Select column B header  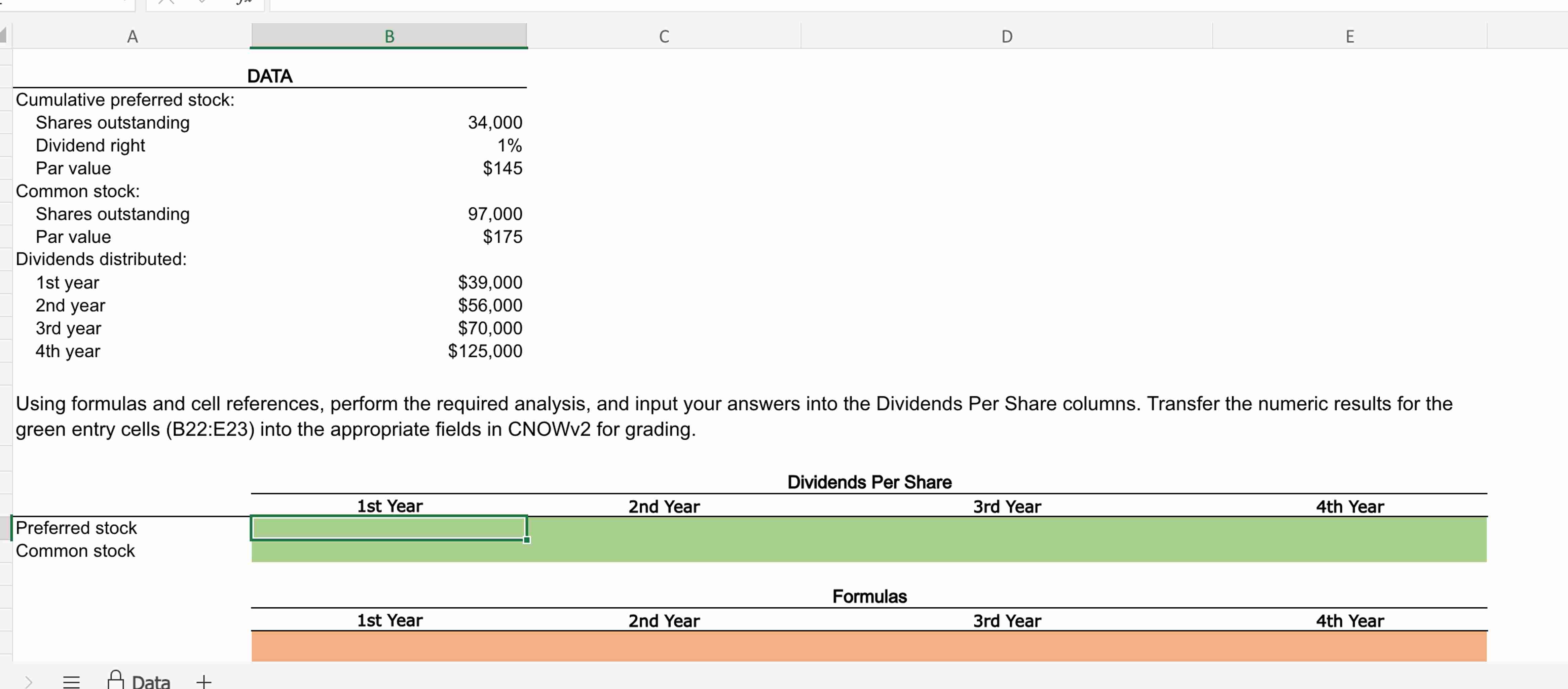pyautogui.click(x=389, y=37)
